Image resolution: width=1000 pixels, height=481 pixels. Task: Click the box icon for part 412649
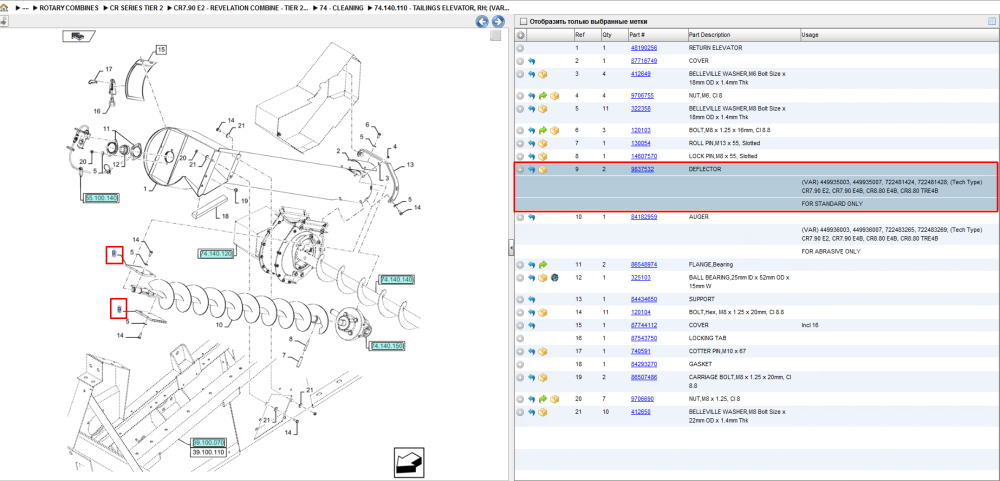pyautogui.click(x=543, y=75)
